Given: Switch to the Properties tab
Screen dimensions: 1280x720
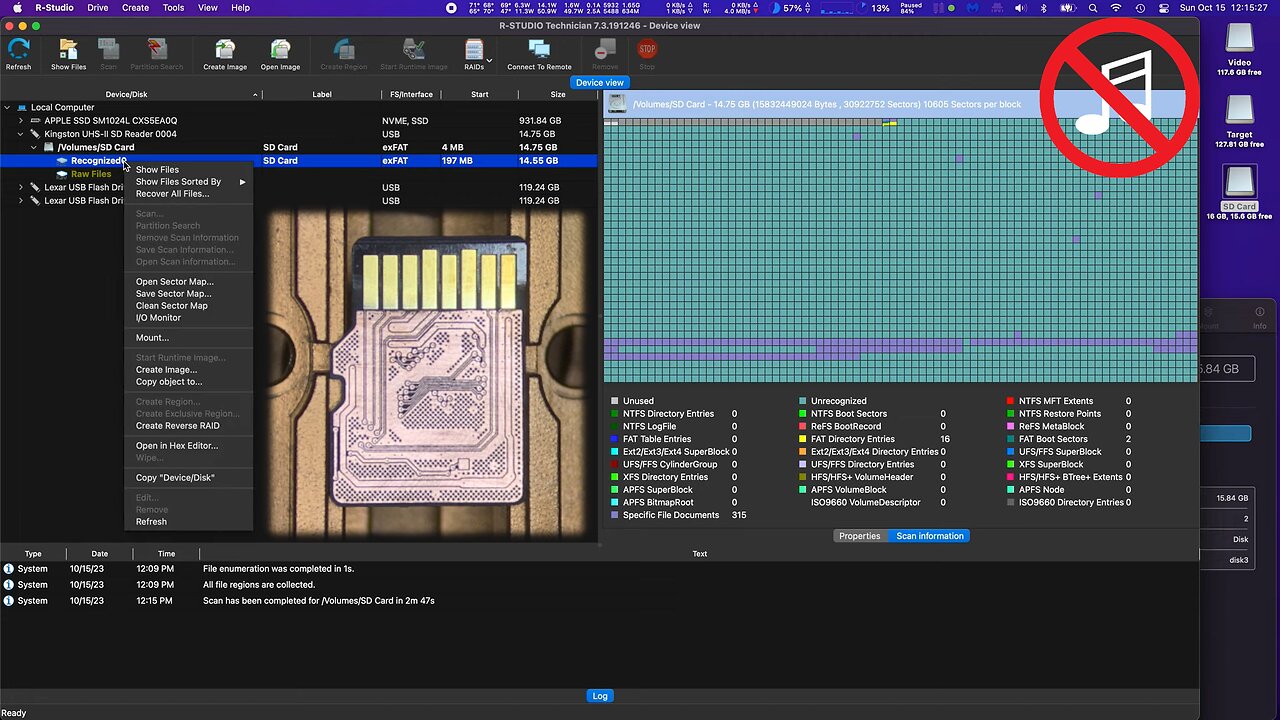Looking at the screenshot, I should [859, 536].
